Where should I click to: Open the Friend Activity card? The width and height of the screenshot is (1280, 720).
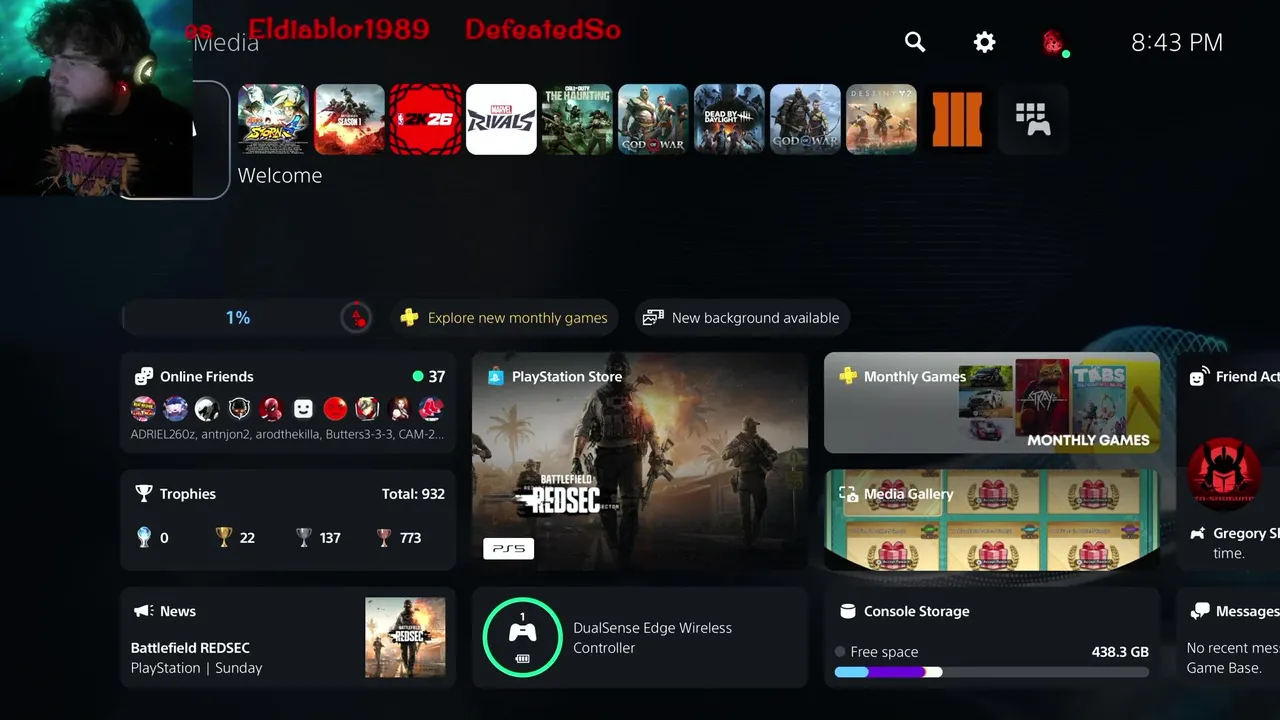1228,461
